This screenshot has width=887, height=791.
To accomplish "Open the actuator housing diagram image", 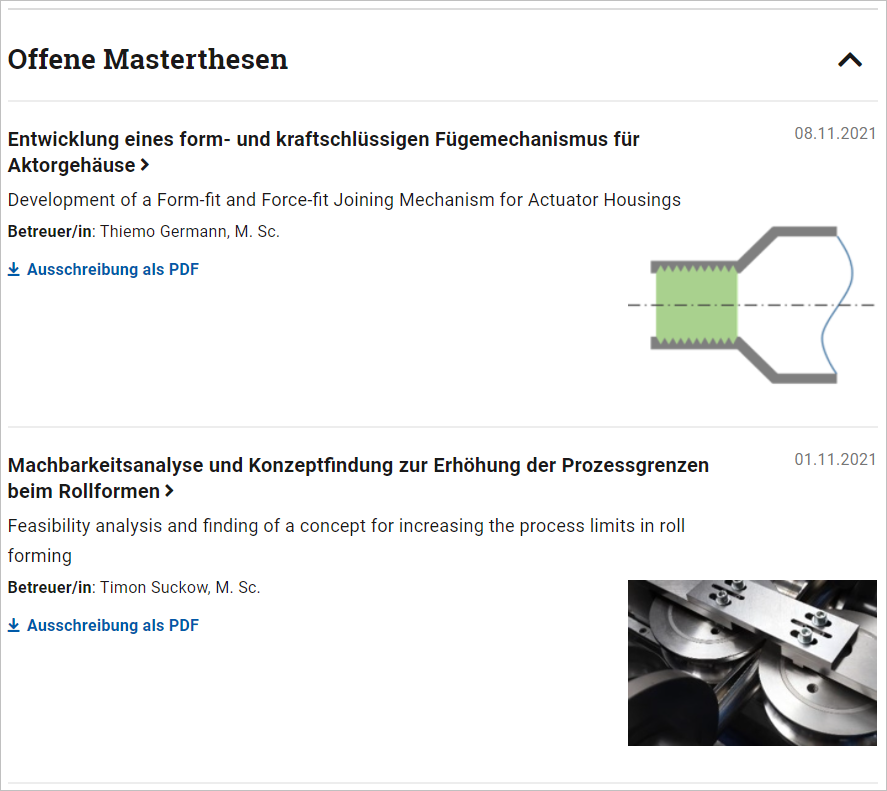I will click(752, 305).
